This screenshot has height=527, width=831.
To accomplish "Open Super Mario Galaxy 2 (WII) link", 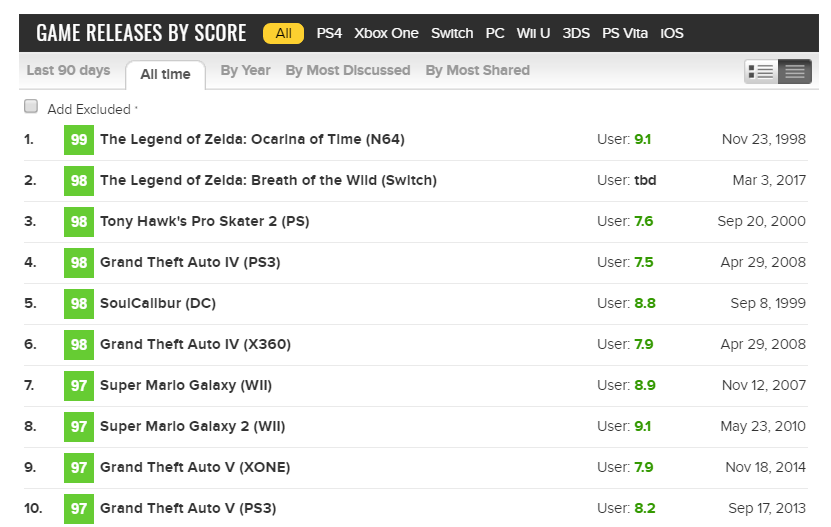I will 192,426.
